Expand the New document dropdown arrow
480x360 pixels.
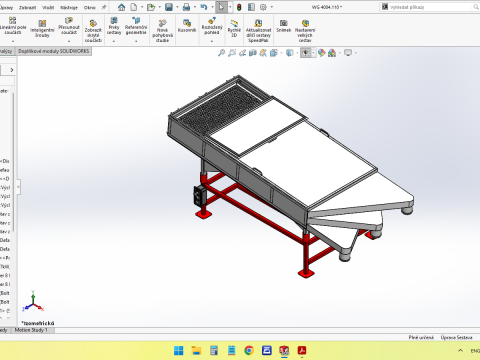(142, 7)
